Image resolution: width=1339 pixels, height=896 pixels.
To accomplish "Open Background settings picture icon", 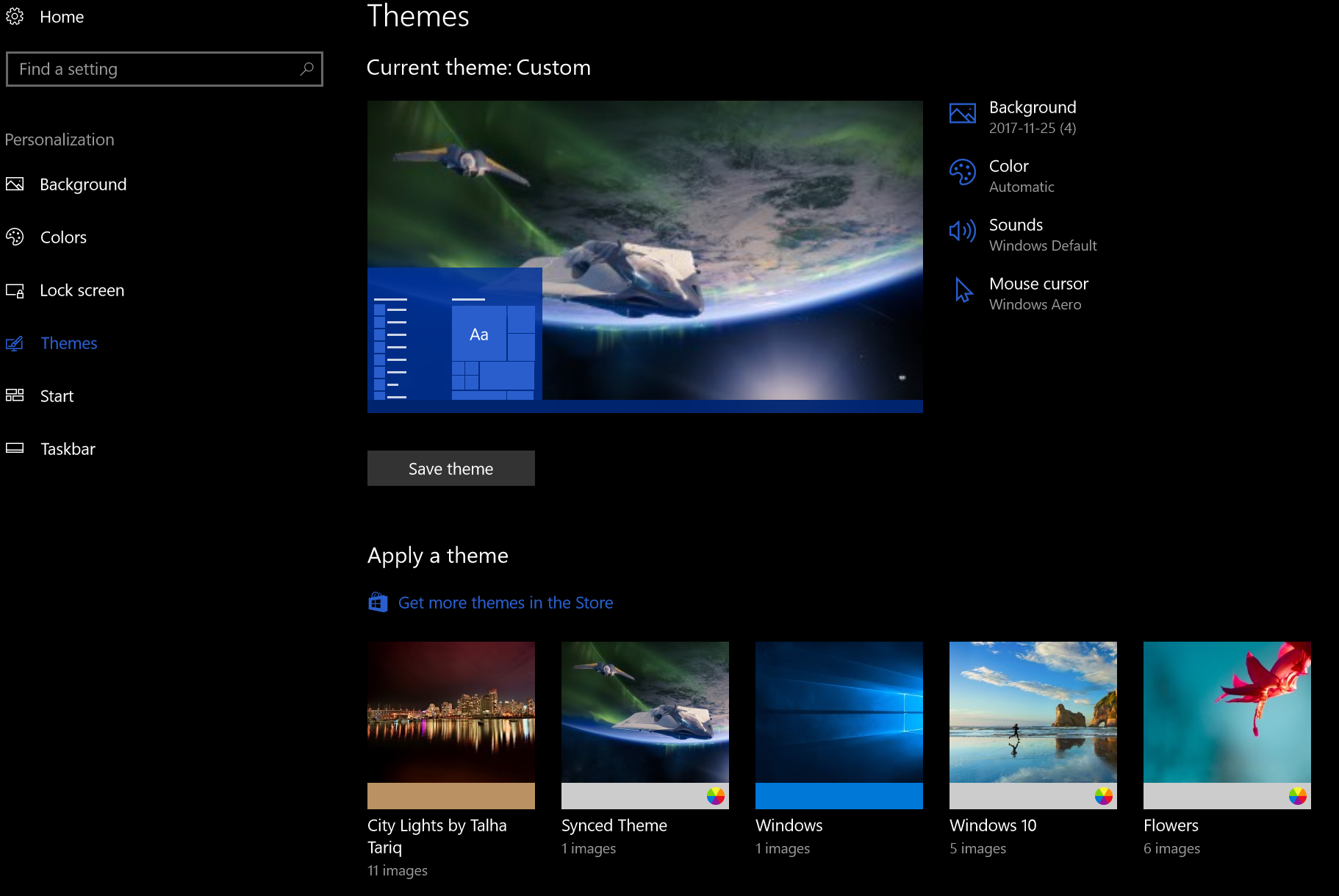I will pyautogui.click(x=962, y=114).
